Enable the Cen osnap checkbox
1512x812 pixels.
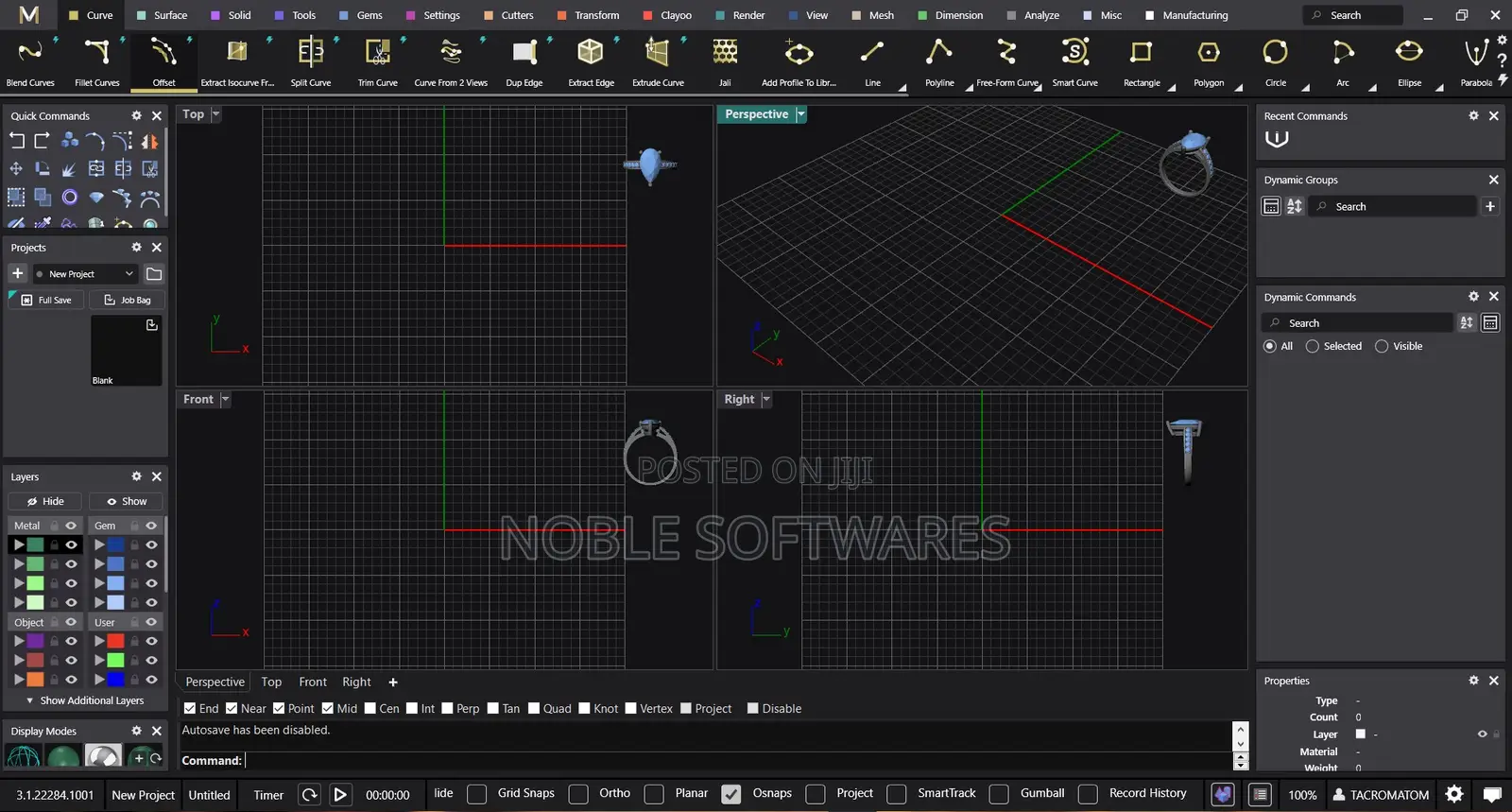pos(370,708)
